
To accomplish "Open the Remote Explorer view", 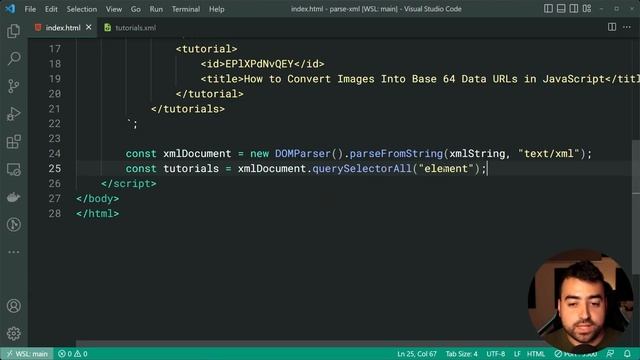I will coord(13,169).
